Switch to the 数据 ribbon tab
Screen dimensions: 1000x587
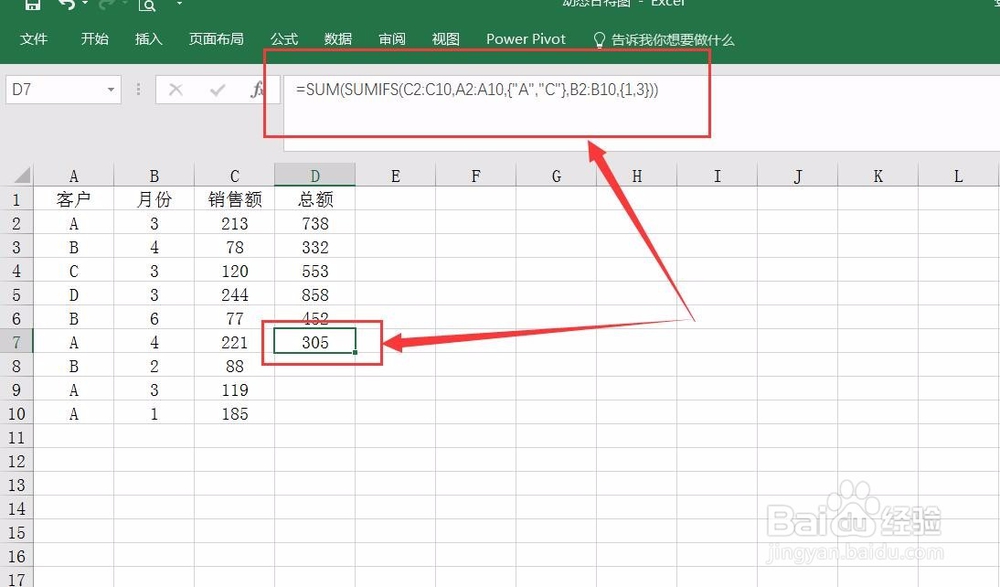[x=337, y=39]
